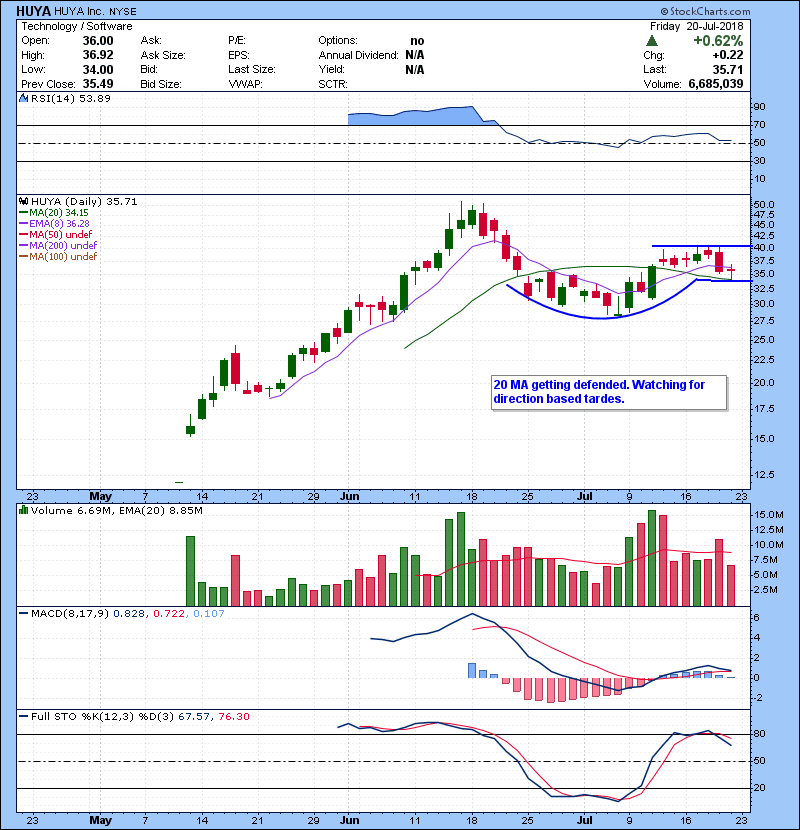Click the 'RSI(14) 53.89' indicator label

point(70,98)
